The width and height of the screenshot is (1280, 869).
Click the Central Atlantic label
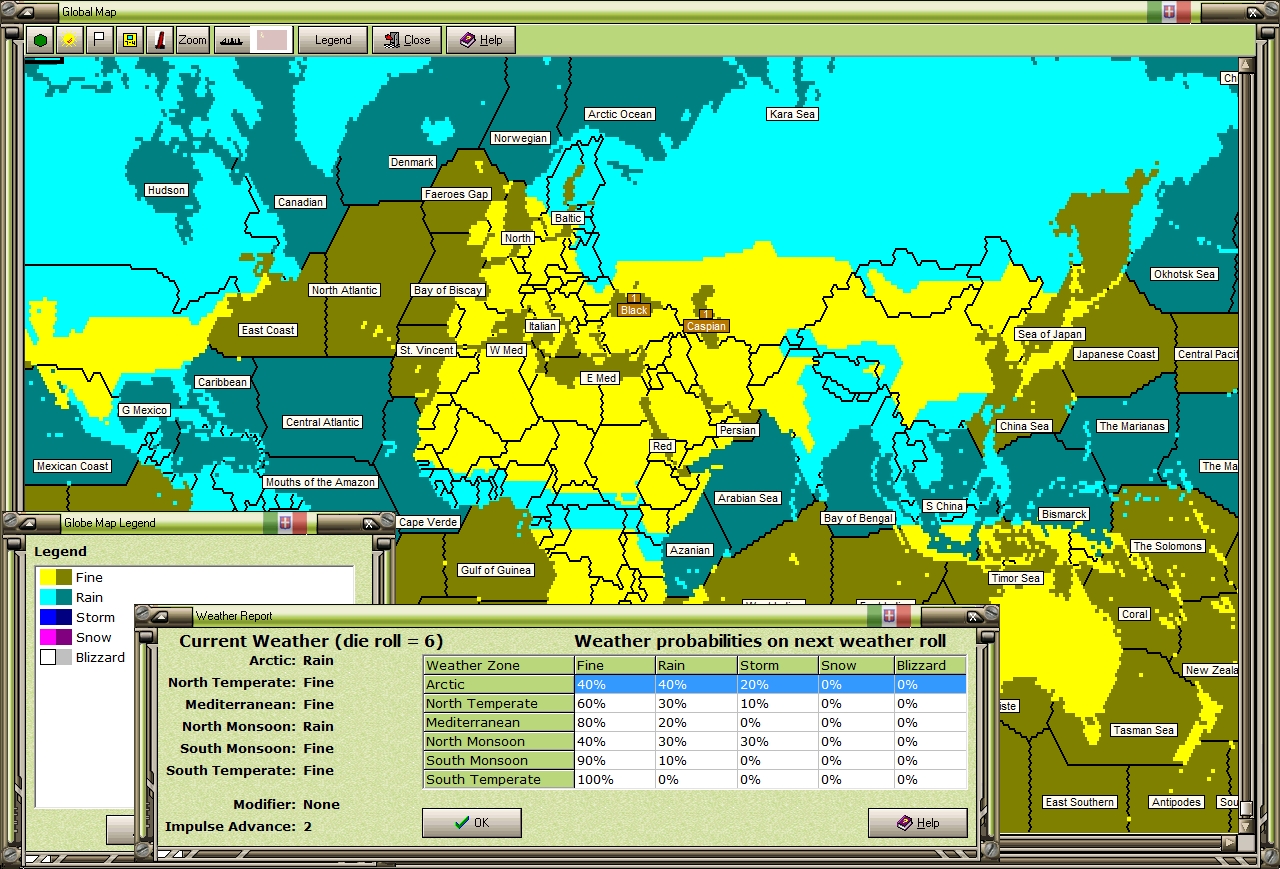click(x=322, y=422)
